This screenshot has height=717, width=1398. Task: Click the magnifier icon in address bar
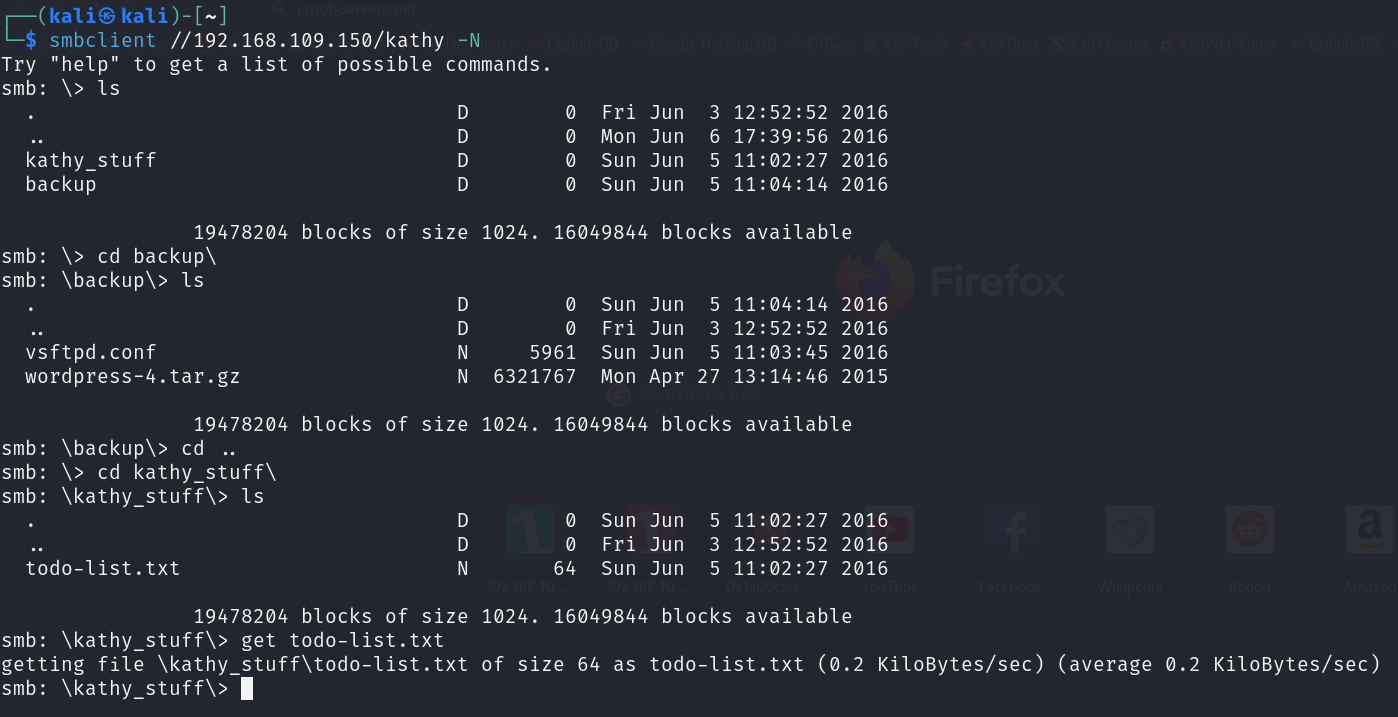pos(281,9)
